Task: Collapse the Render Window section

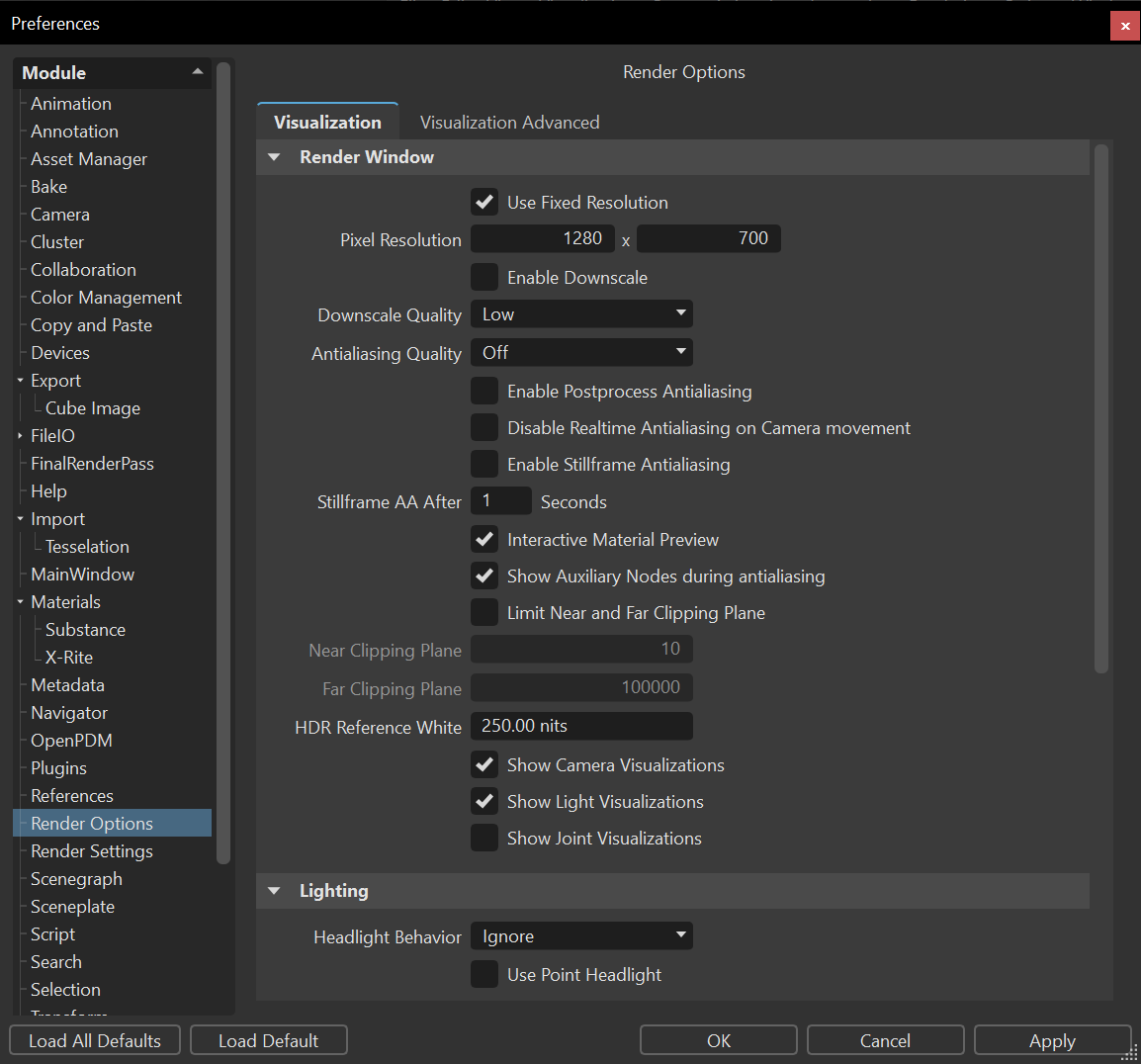Action: click(x=274, y=156)
